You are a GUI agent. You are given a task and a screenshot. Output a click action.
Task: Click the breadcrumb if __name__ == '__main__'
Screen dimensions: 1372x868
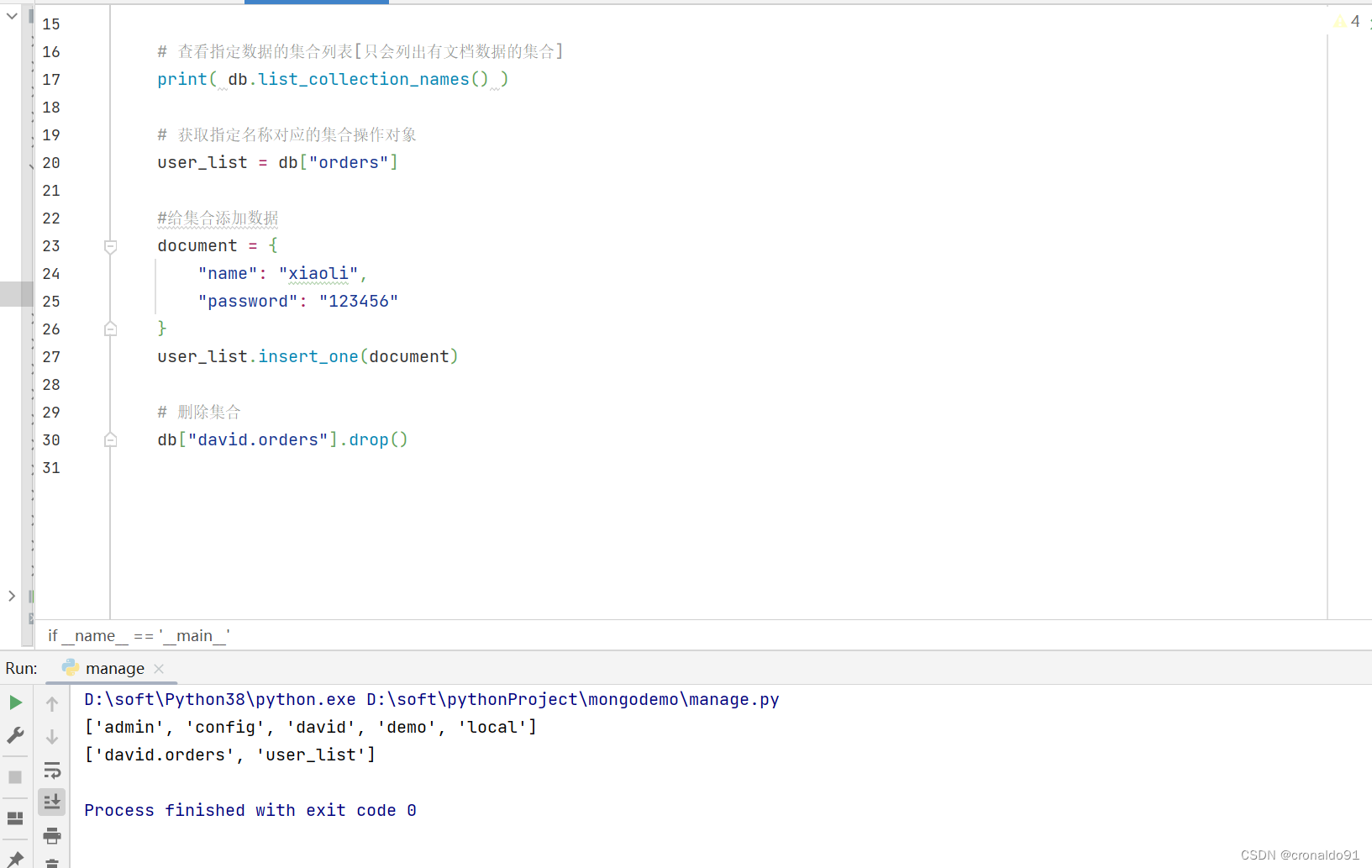click(139, 636)
